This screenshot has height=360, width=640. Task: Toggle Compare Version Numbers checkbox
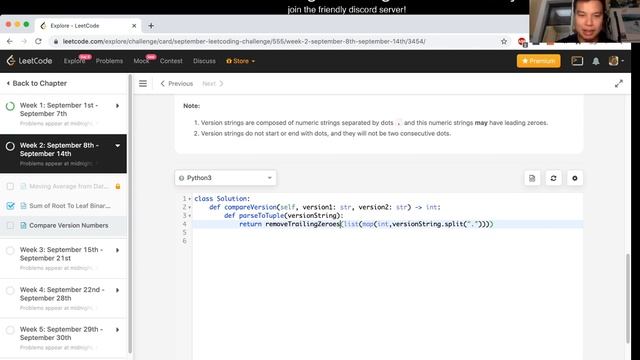tap(10, 225)
